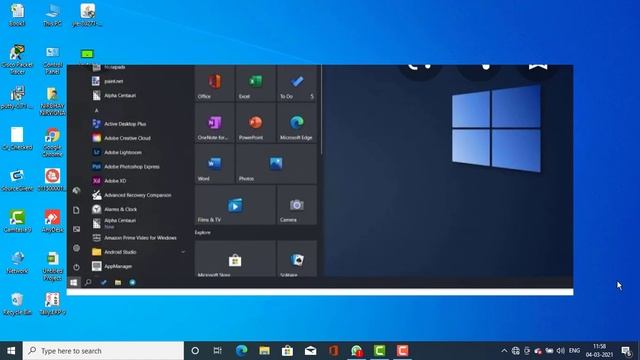Open Amazon Prime Video for Windows
Viewport: 640px width, 360px height.
point(139,238)
